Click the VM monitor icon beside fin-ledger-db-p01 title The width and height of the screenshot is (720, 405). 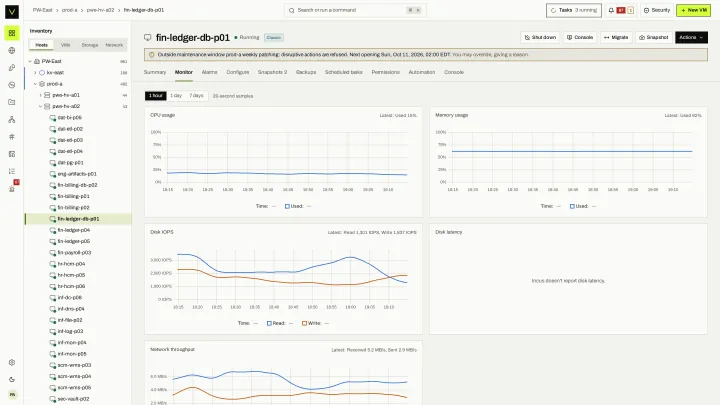pos(147,38)
